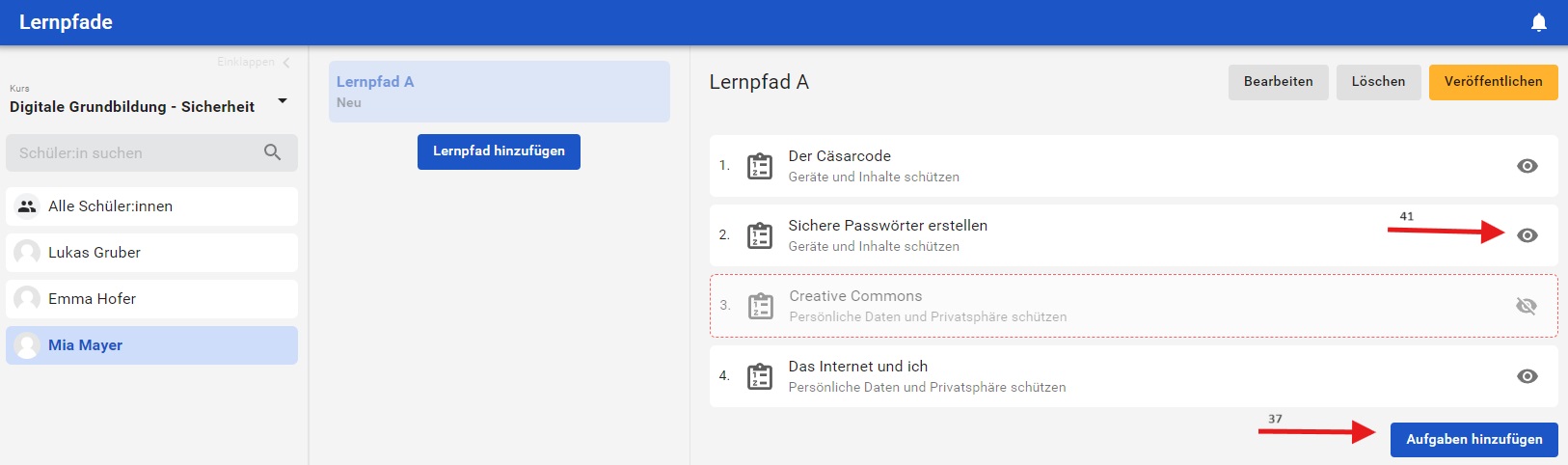Click the Das Internet und ich clipboard icon

[760, 376]
